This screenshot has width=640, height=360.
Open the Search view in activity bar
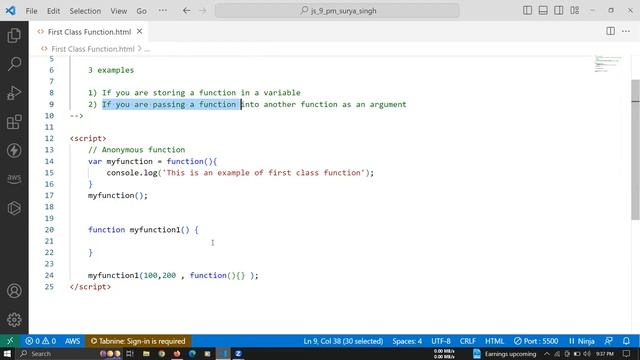pos(14,64)
